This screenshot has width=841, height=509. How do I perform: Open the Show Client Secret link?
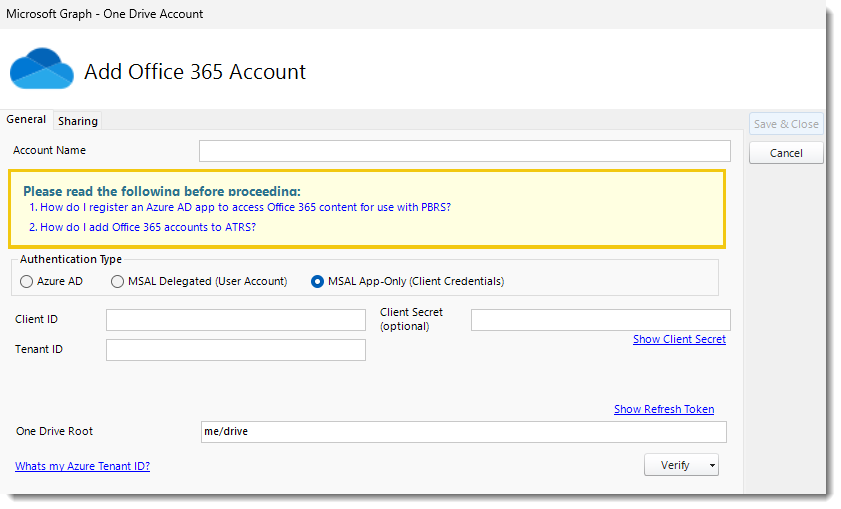click(679, 340)
